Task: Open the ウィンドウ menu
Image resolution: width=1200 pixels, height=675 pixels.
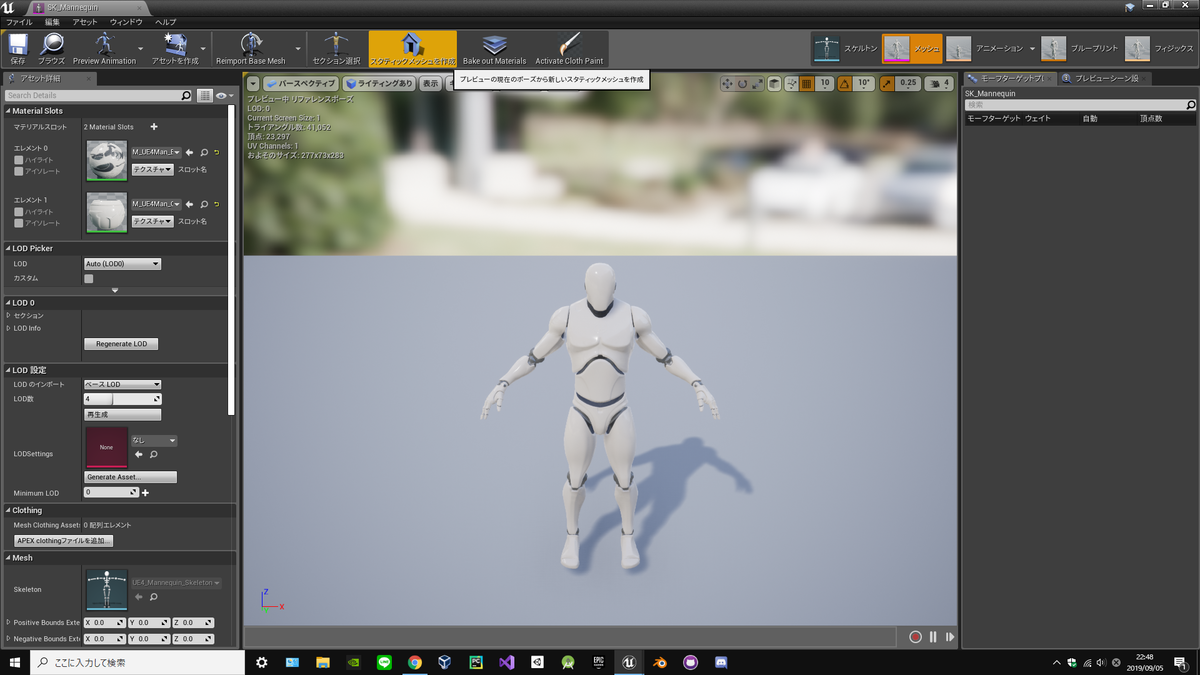Action: point(126,21)
